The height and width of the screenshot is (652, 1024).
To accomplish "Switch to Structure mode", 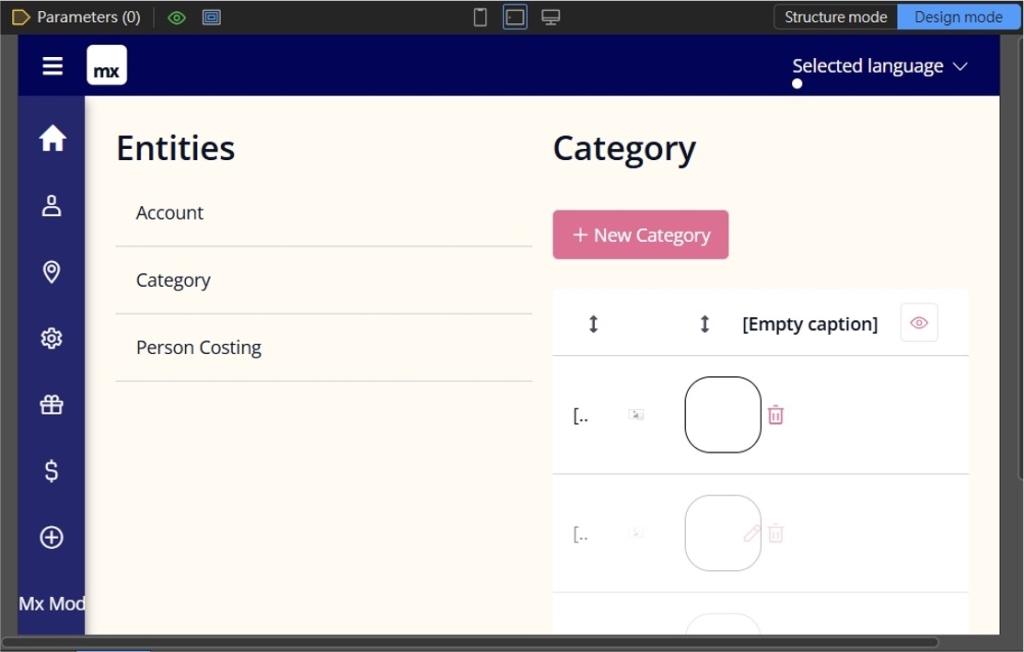I will [x=835, y=17].
